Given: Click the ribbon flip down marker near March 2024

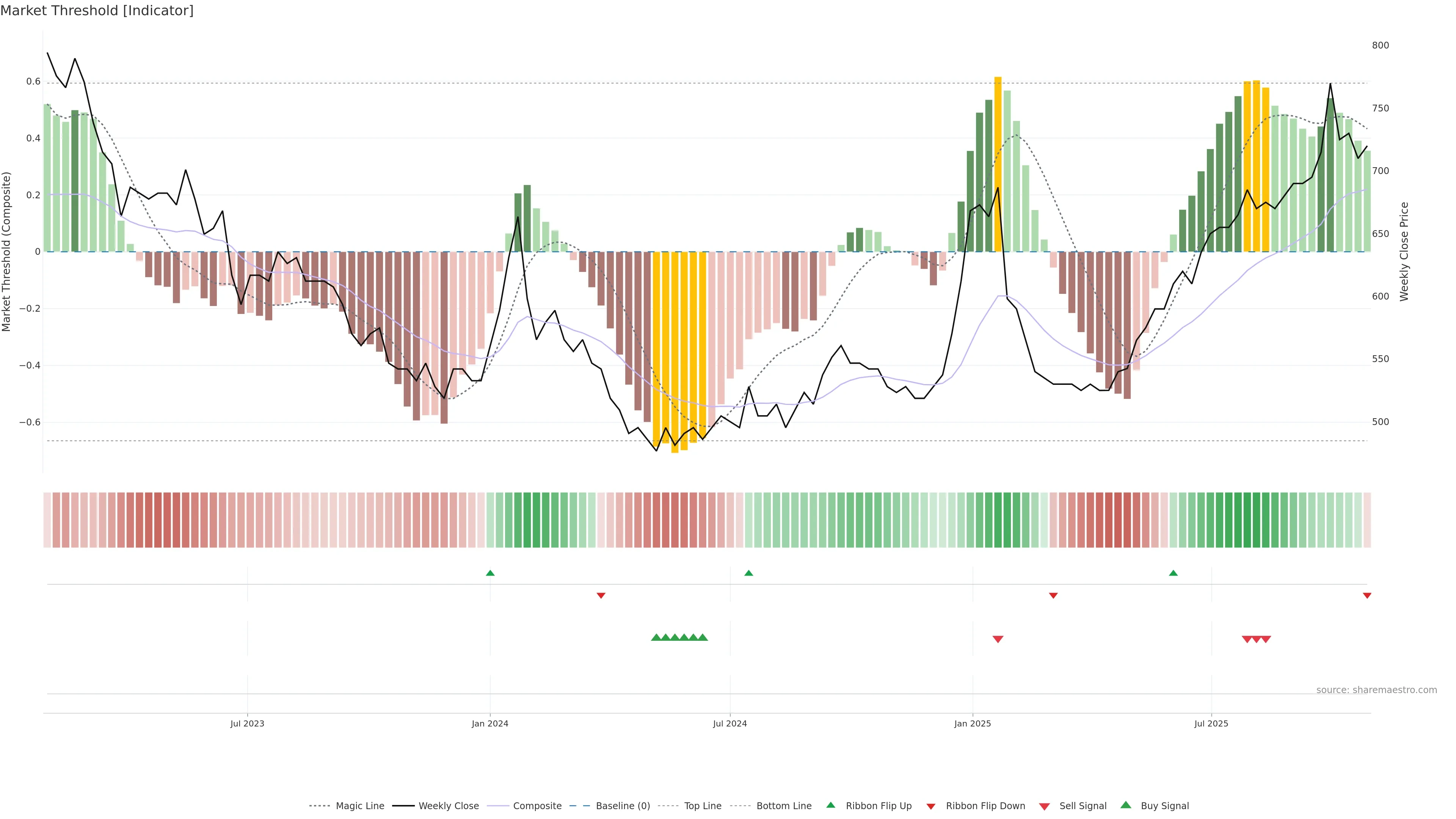Looking at the screenshot, I should click(x=601, y=596).
